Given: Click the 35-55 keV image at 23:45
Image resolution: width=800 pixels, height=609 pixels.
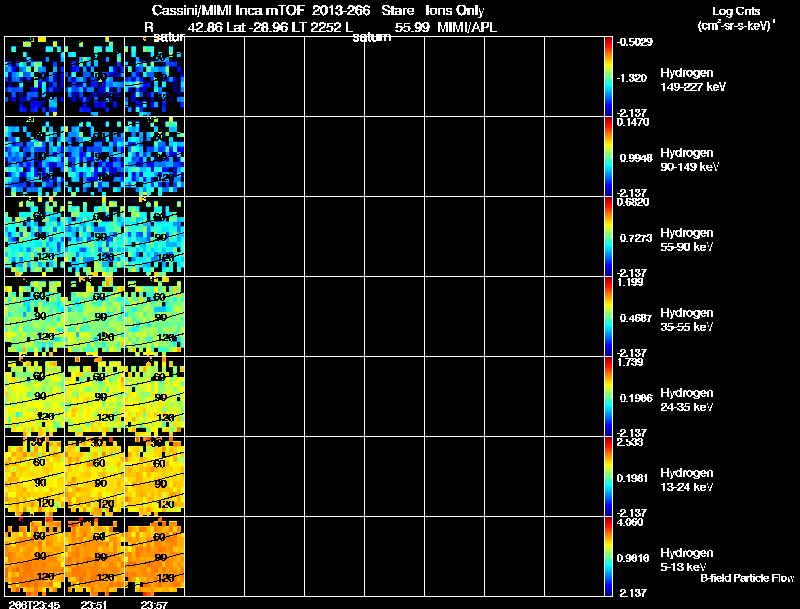Looking at the screenshot, I should 34,316.
